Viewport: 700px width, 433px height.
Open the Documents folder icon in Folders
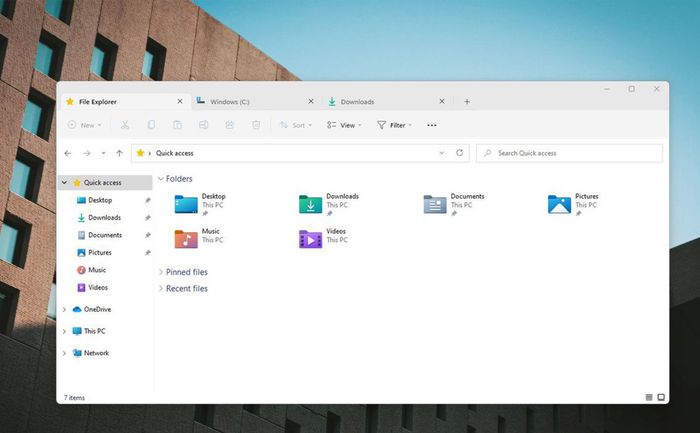click(x=435, y=204)
